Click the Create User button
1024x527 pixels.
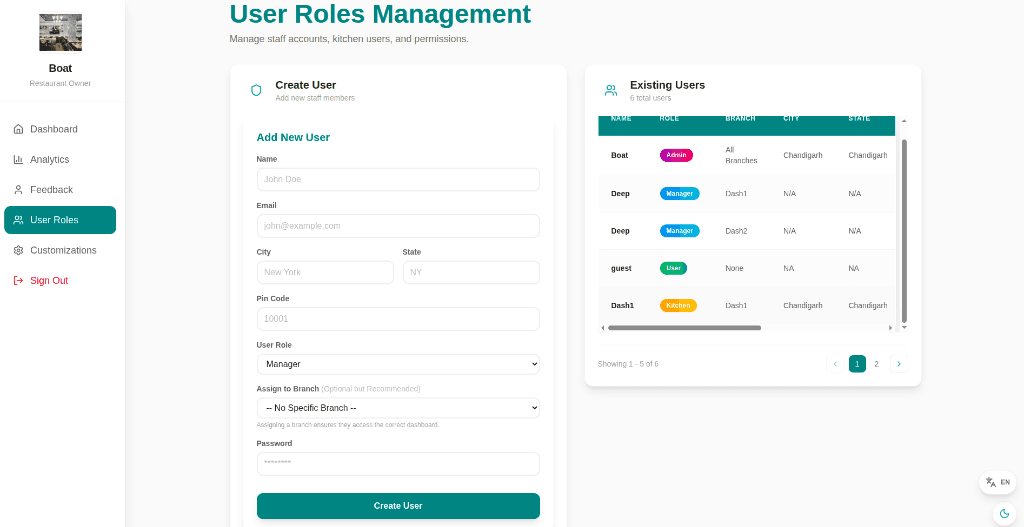[398, 506]
